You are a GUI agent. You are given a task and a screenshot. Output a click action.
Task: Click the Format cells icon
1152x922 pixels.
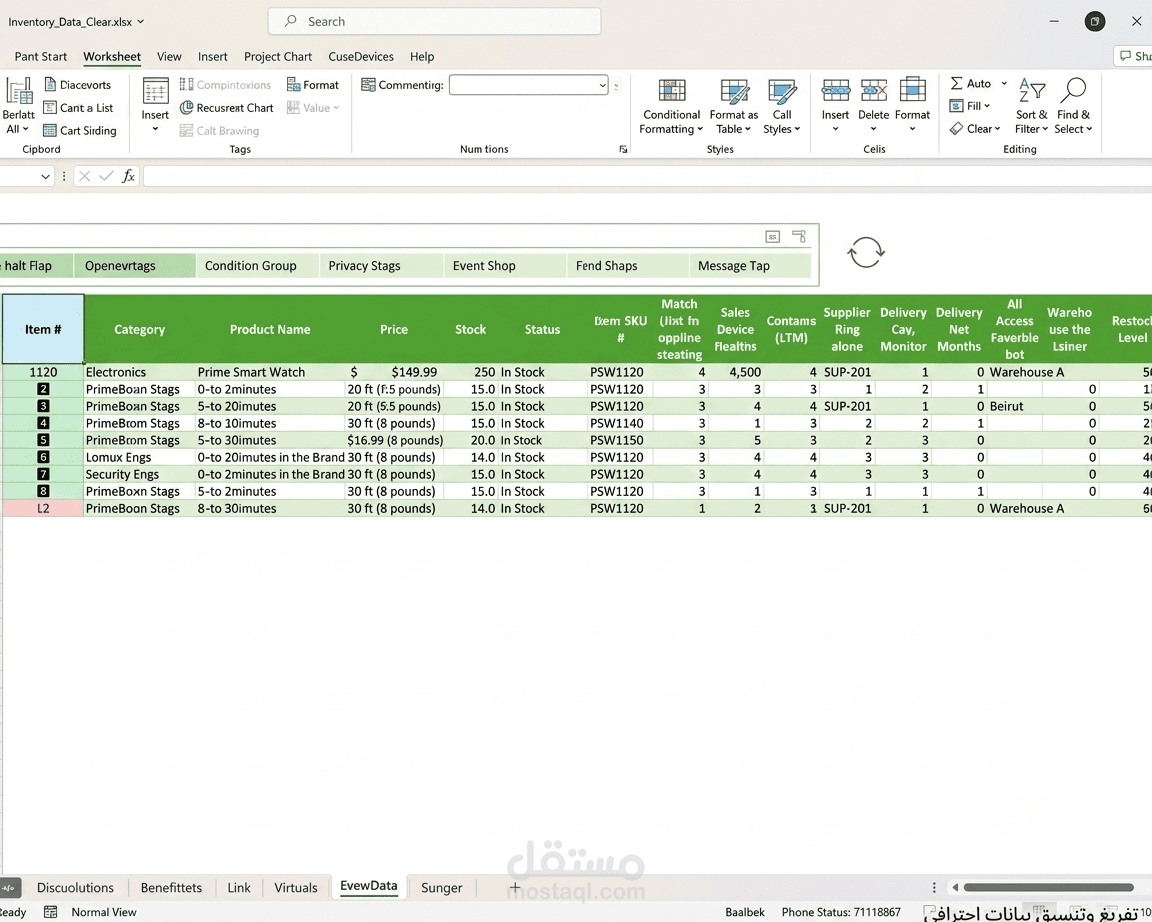912,90
